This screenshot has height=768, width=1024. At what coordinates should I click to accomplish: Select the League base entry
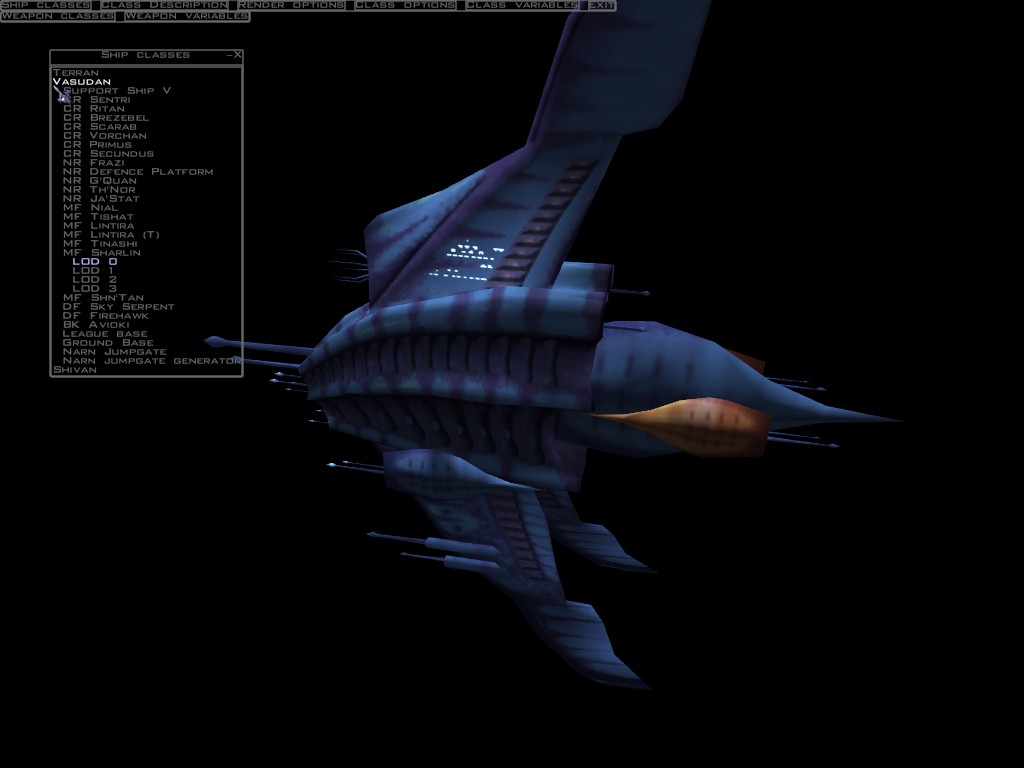[105, 333]
